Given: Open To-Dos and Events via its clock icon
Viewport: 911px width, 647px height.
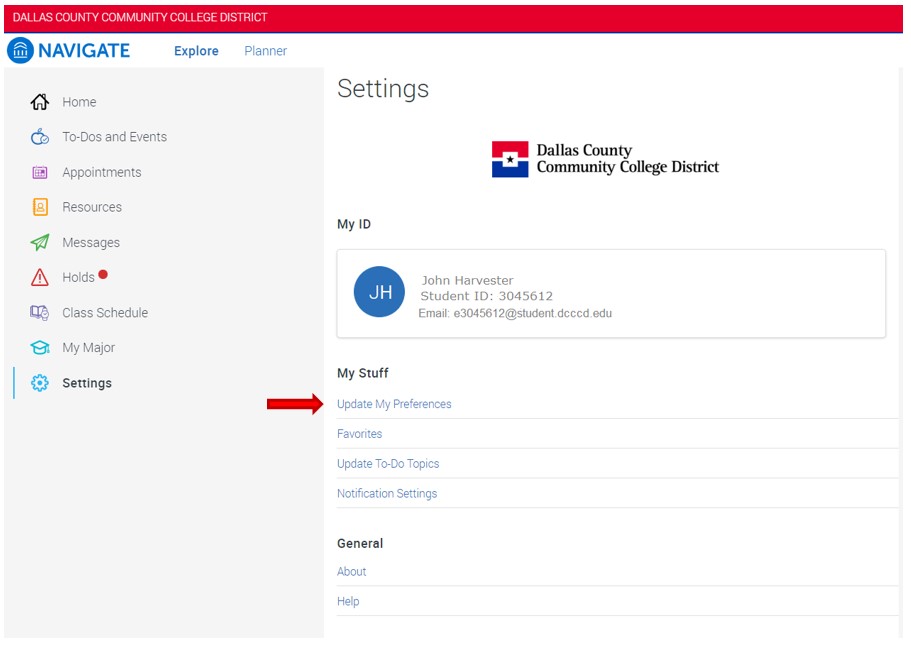Looking at the screenshot, I should [x=40, y=137].
